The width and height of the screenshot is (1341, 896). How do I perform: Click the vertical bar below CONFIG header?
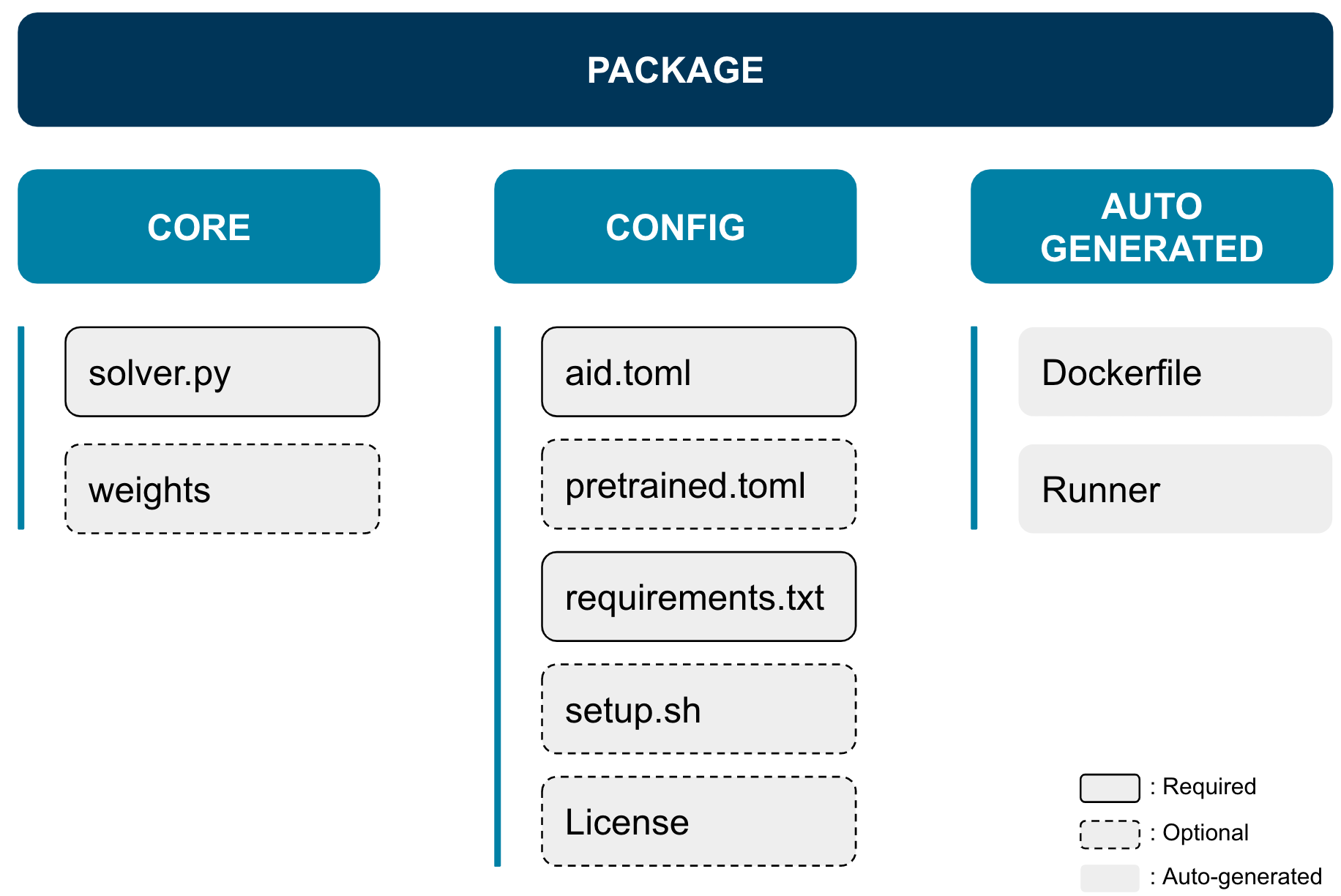(498, 597)
